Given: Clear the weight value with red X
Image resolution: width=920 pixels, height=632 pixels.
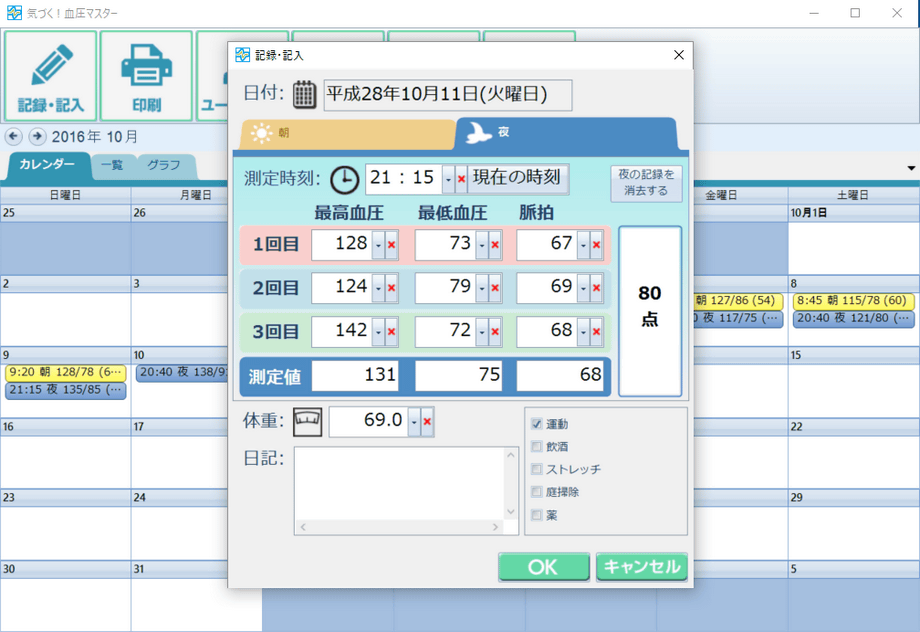Looking at the screenshot, I should tap(427, 422).
